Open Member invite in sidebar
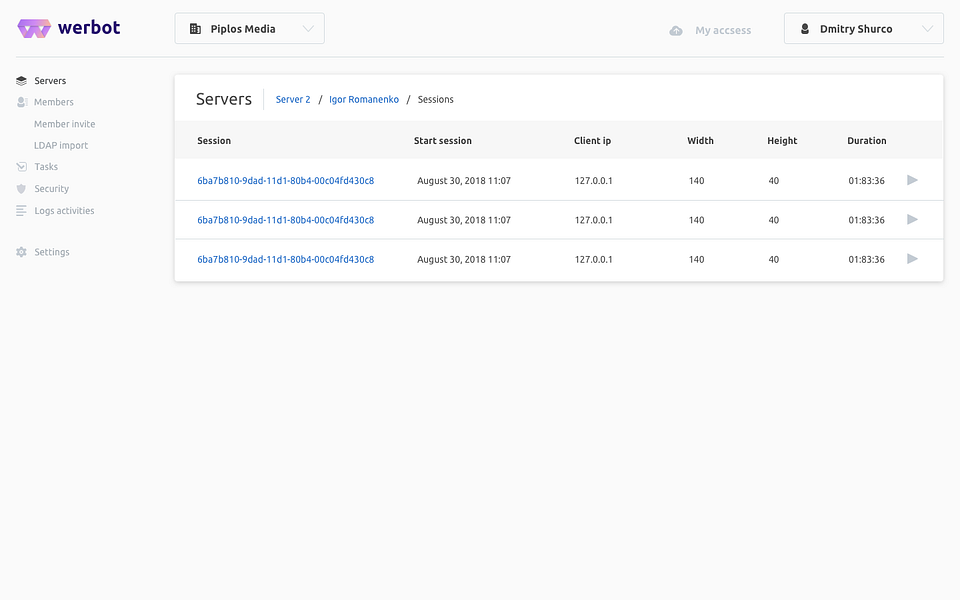960x600 pixels. (x=65, y=124)
